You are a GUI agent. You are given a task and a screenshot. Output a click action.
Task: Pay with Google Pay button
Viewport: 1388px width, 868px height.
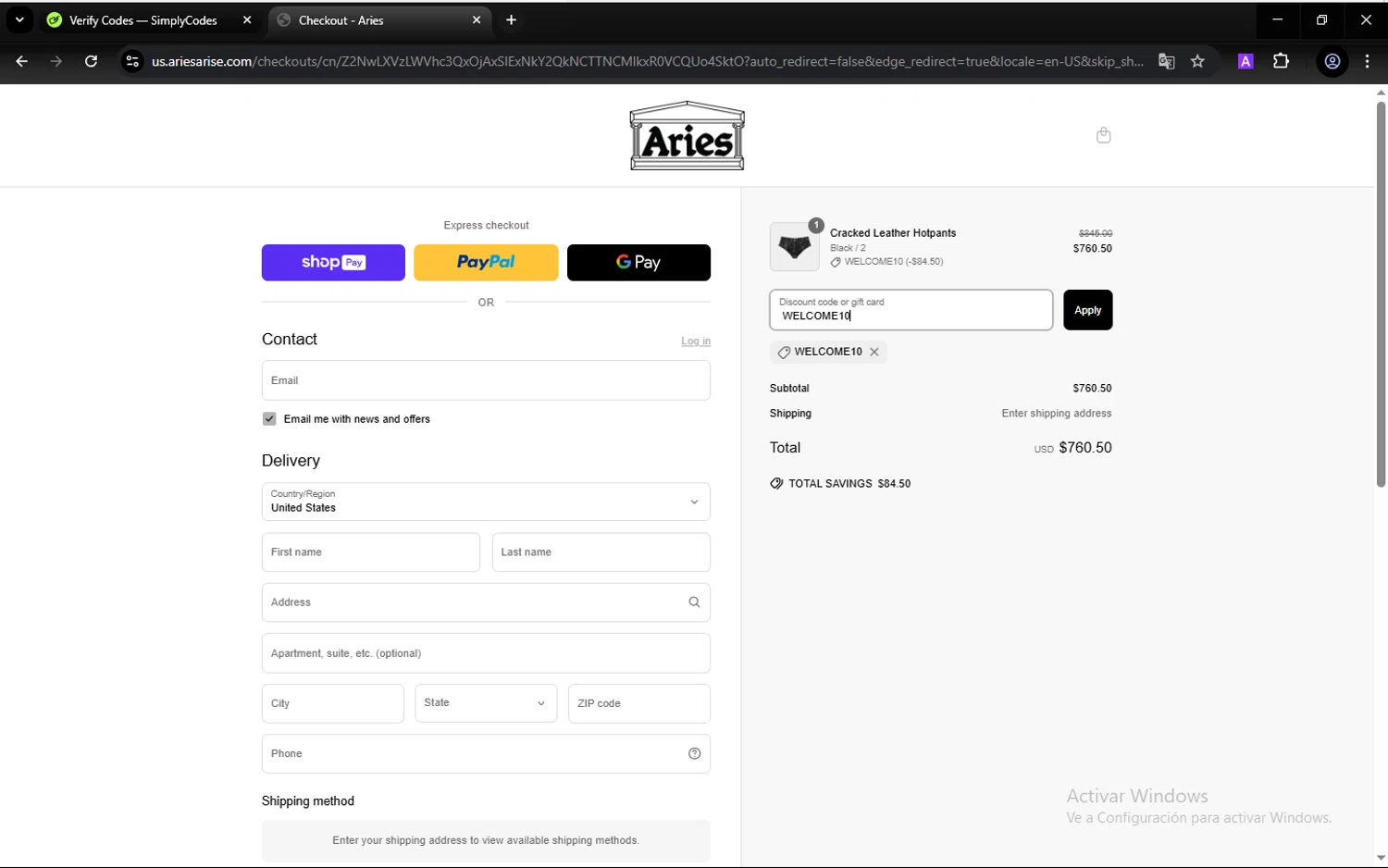tap(638, 263)
